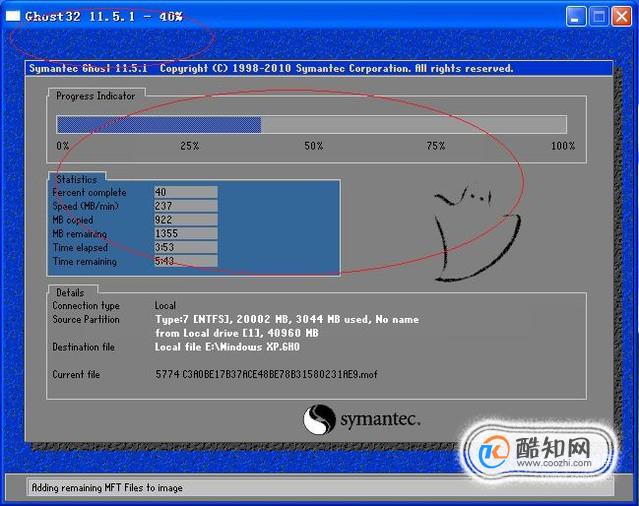This screenshot has width=639, height=506.
Task: Click the Symantec Ghost copyright header bar
Action: click(319, 68)
